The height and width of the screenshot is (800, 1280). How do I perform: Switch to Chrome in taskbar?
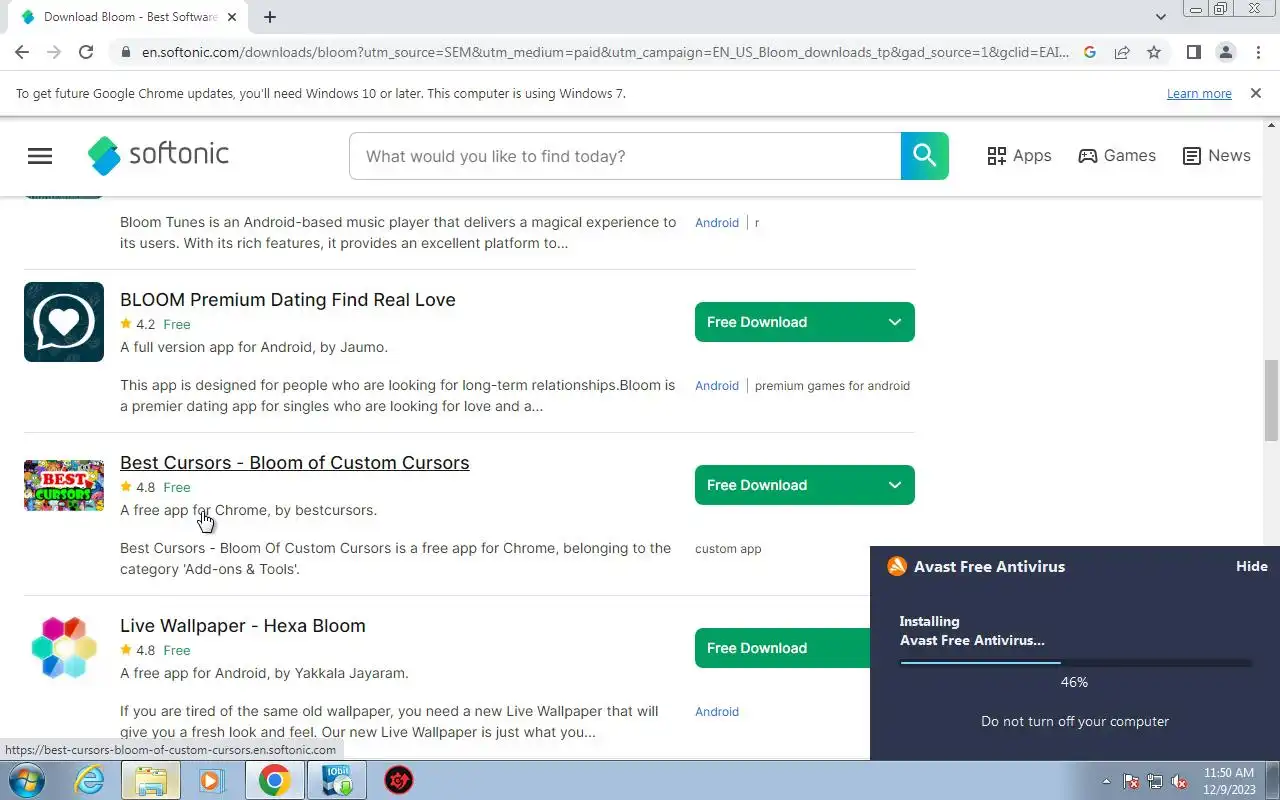pos(274,780)
